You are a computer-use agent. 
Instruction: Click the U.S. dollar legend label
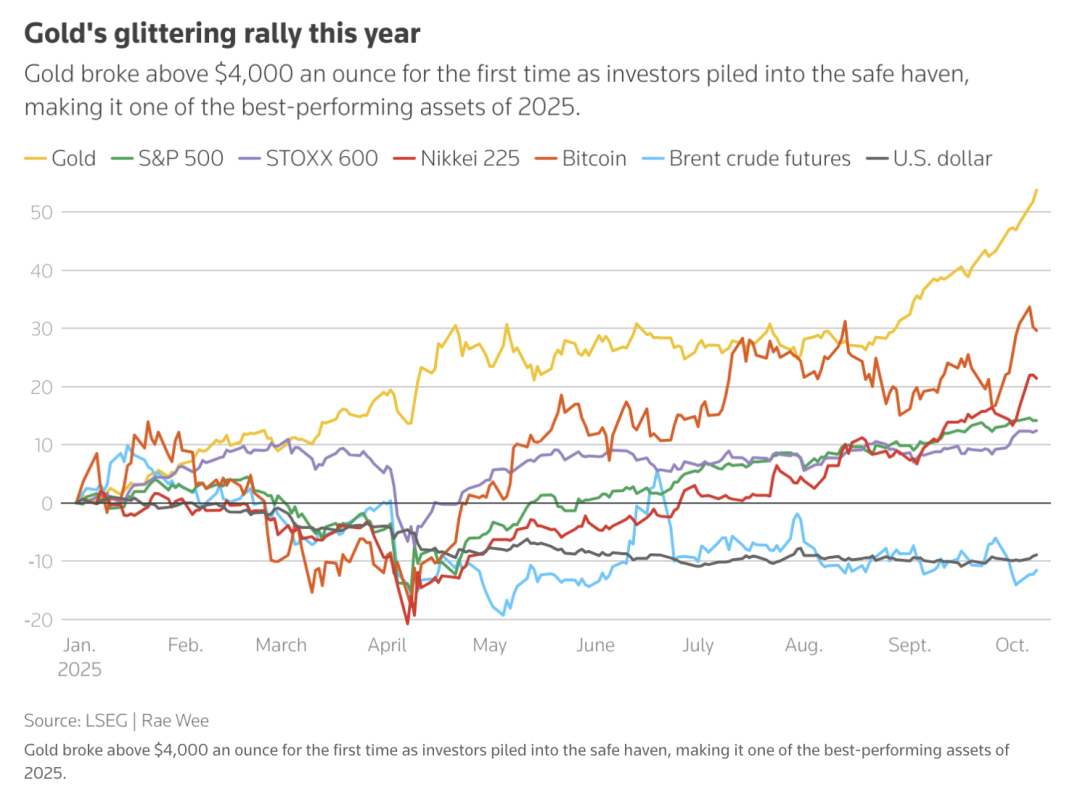coord(943,158)
